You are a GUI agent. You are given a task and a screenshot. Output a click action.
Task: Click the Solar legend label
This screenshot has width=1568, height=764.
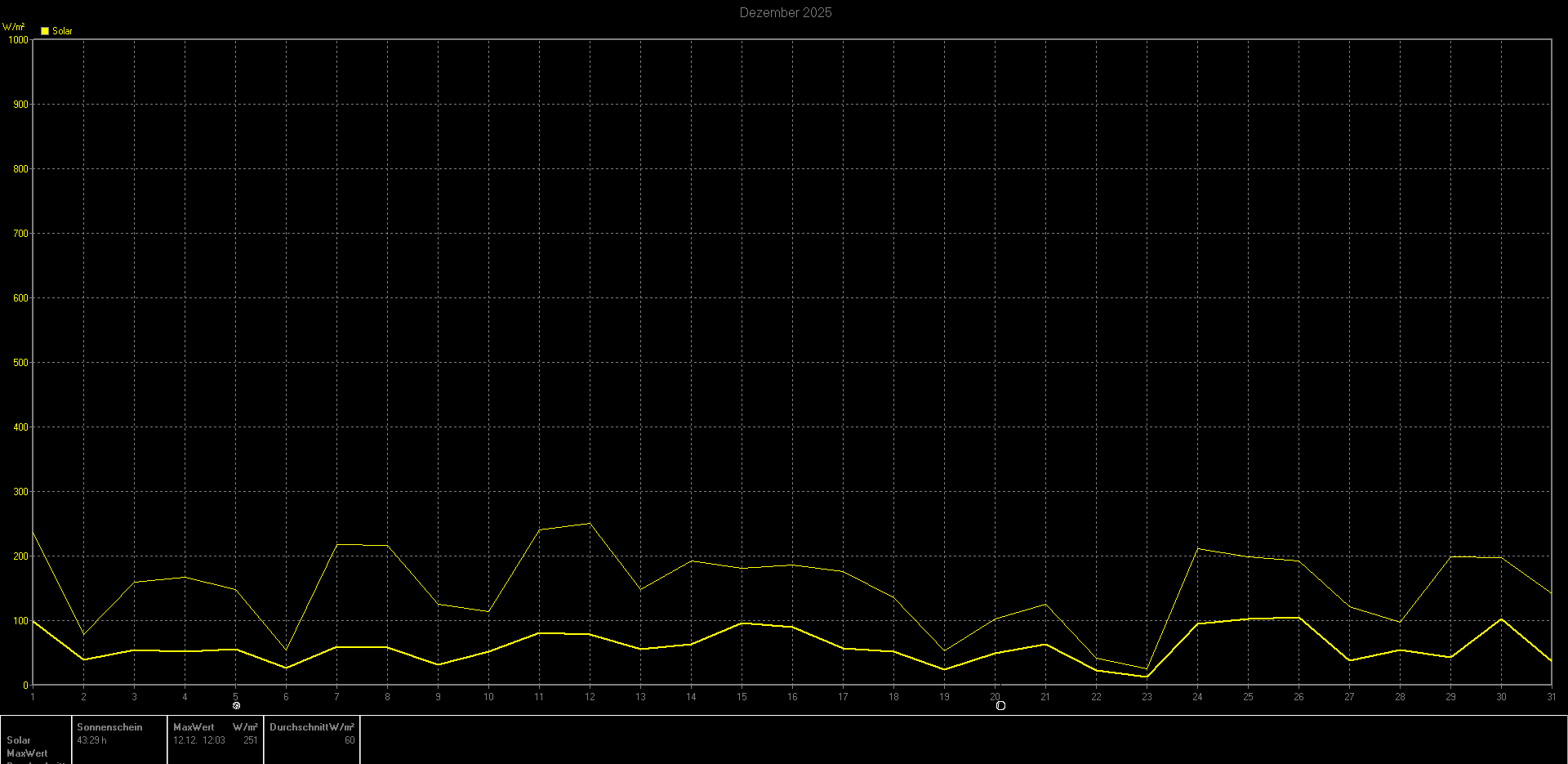62,31
